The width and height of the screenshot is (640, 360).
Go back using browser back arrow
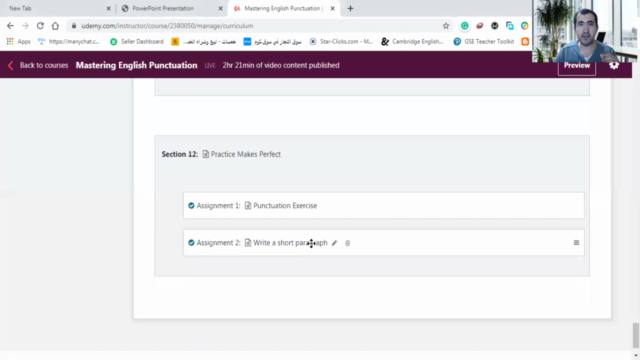tap(10, 26)
